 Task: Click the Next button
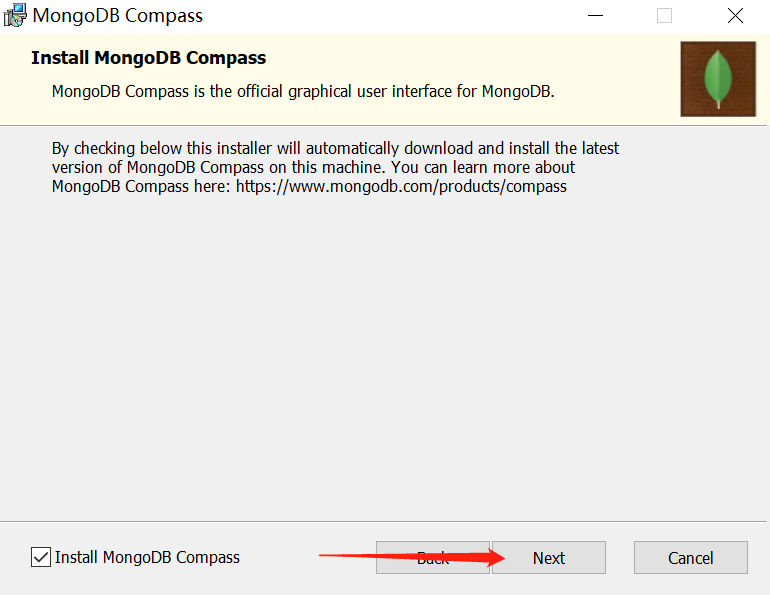[x=549, y=558]
